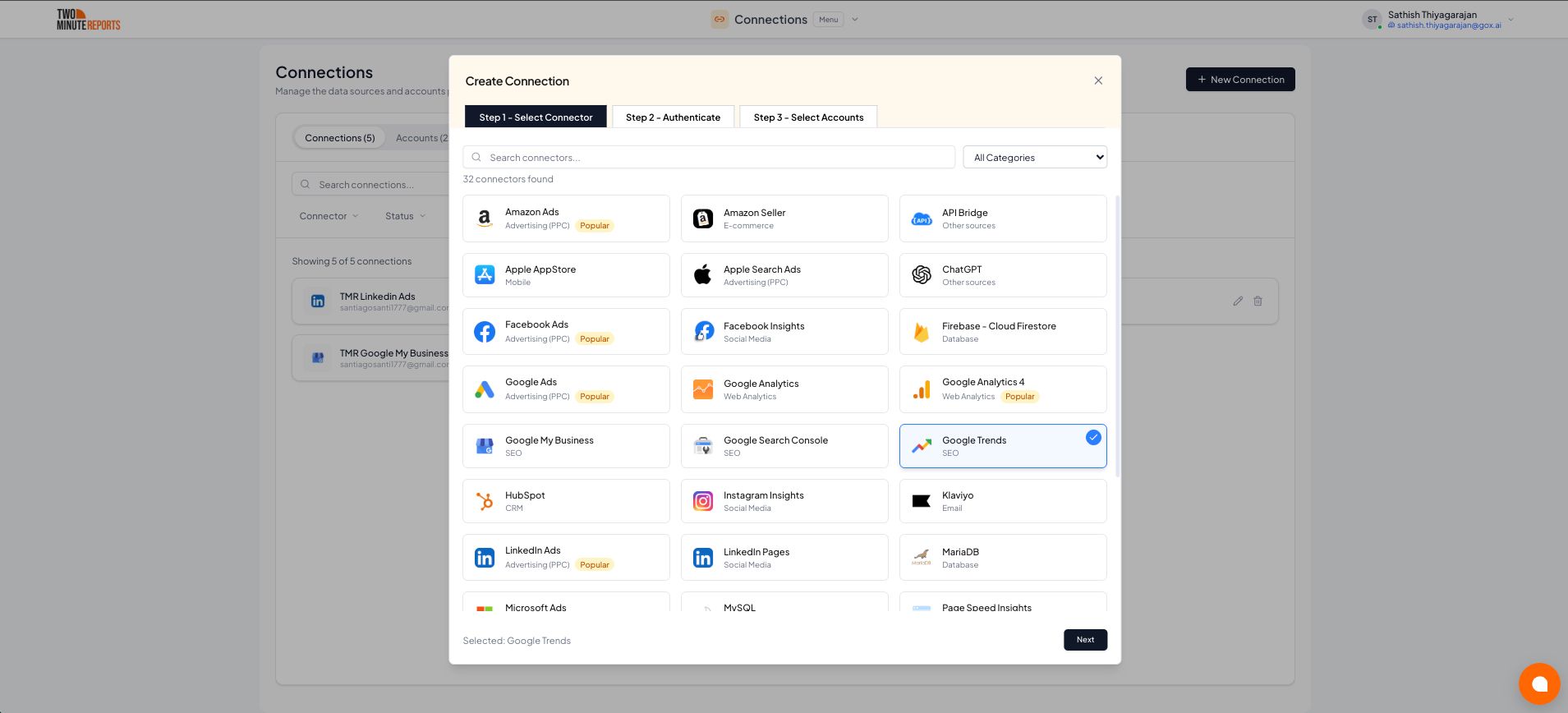The width and height of the screenshot is (1568, 713).
Task: Click the Apple Search Ads icon
Action: click(x=703, y=275)
